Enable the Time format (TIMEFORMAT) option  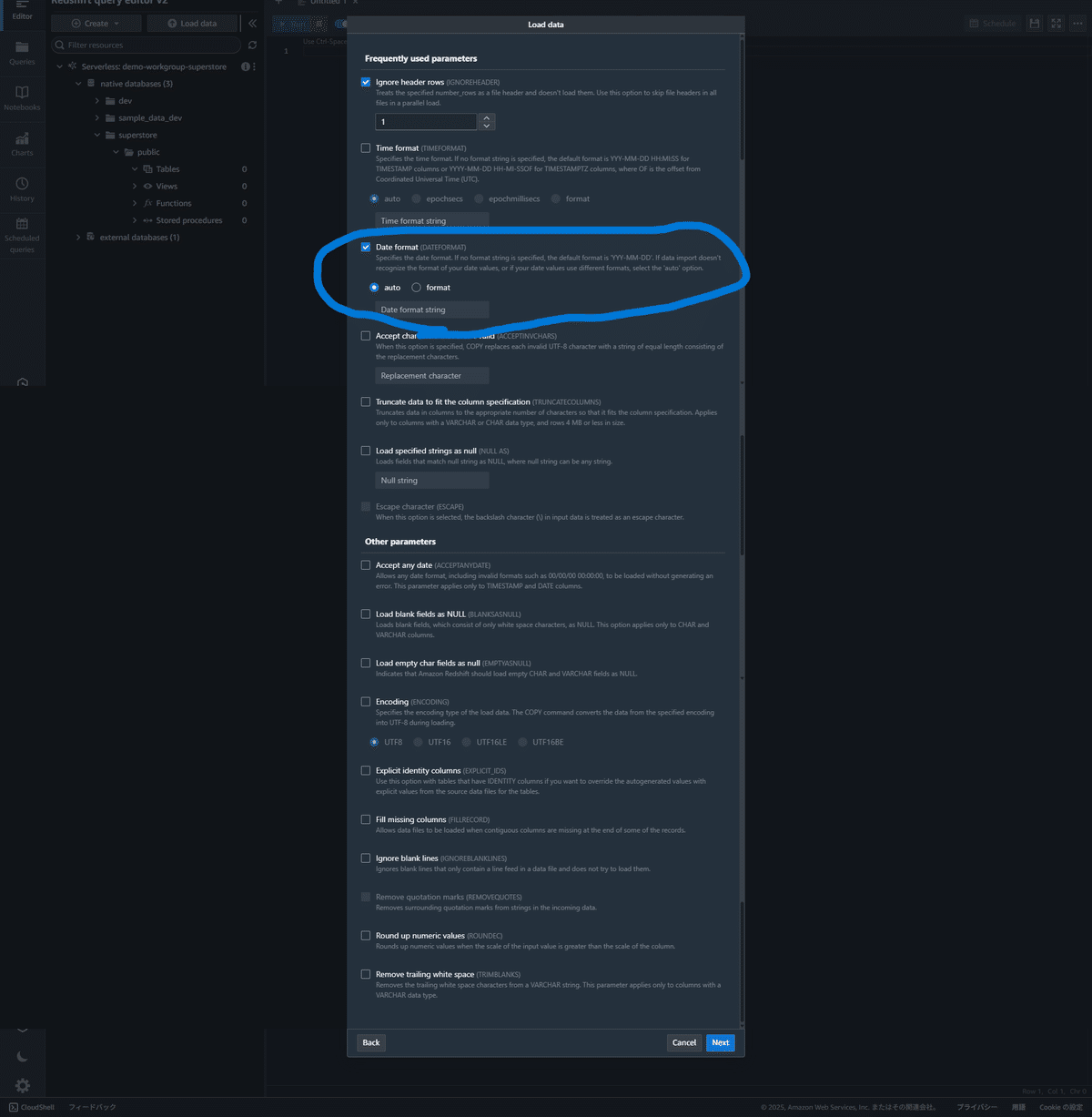click(x=365, y=147)
